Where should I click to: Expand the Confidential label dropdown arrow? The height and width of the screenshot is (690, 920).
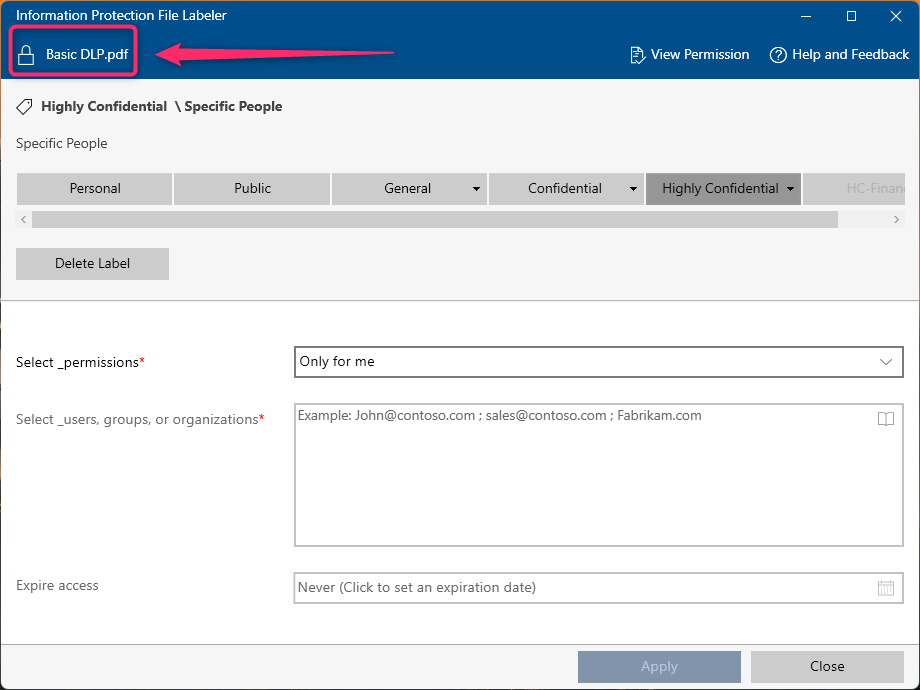633,189
